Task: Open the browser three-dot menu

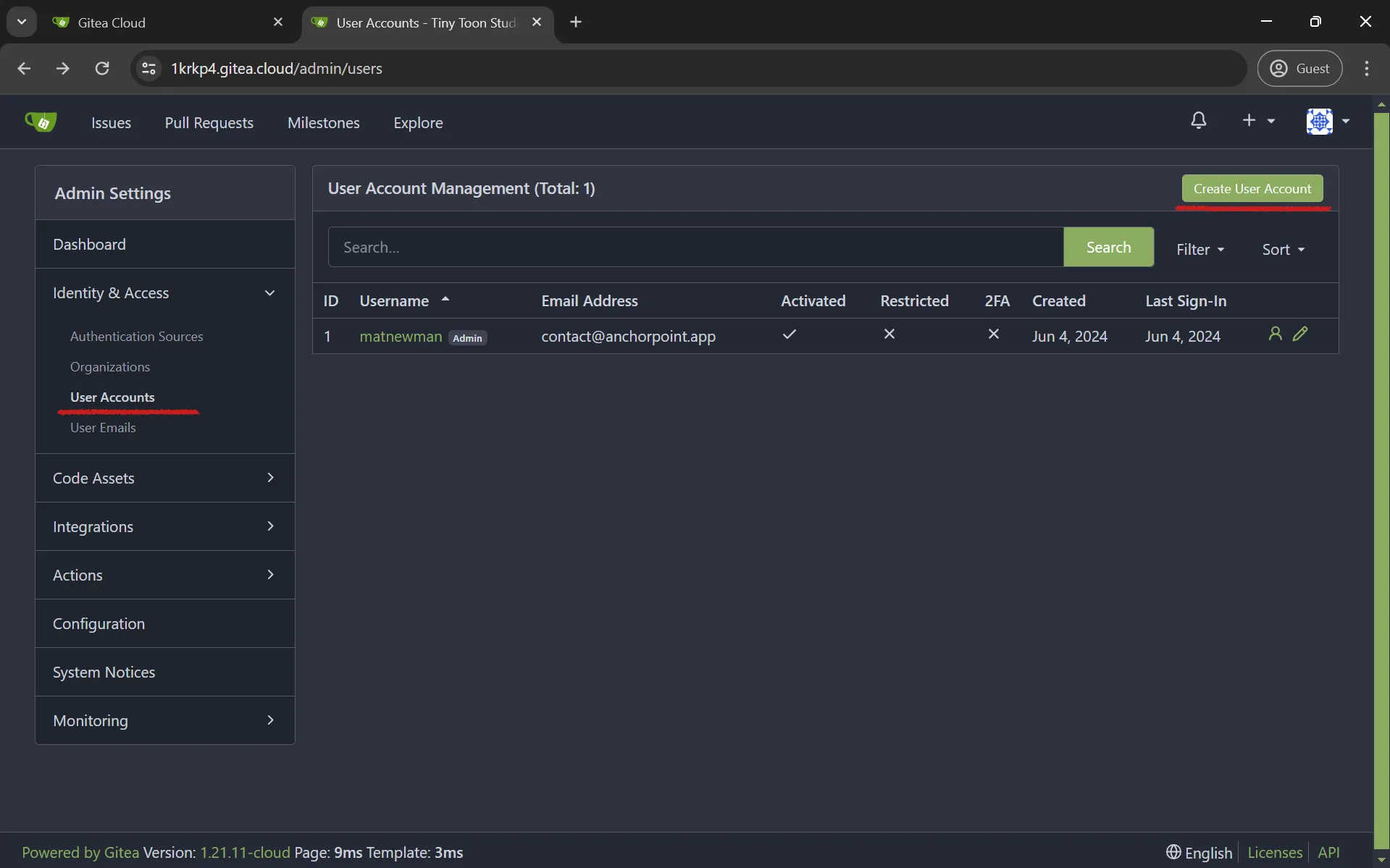Action: [x=1366, y=68]
